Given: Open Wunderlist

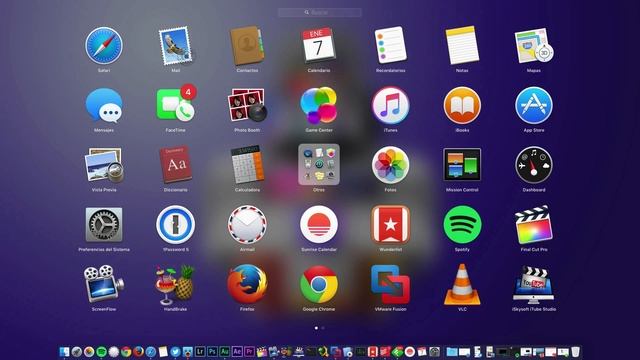Looking at the screenshot, I should click(x=391, y=224).
